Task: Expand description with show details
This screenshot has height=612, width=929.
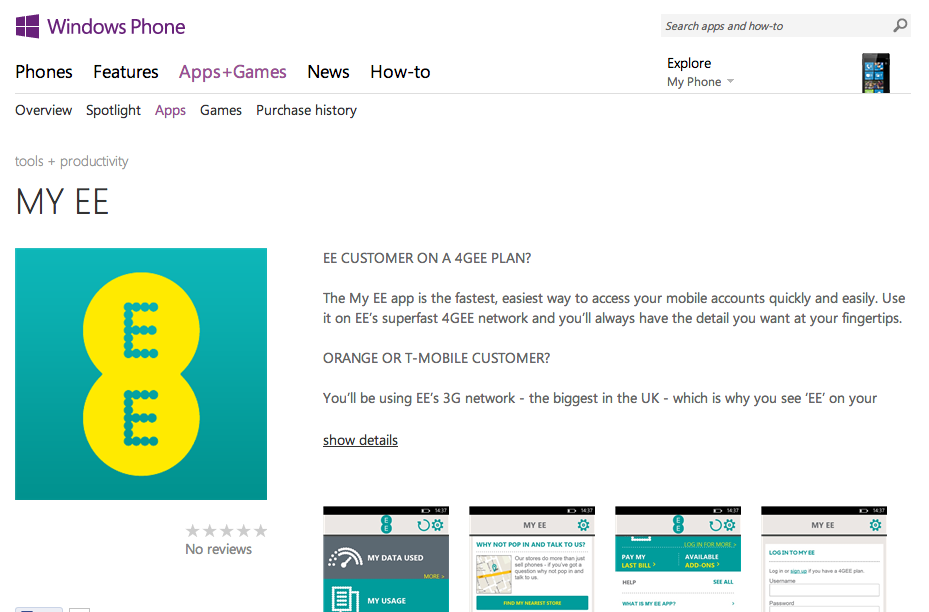Action: pyautogui.click(x=360, y=440)
